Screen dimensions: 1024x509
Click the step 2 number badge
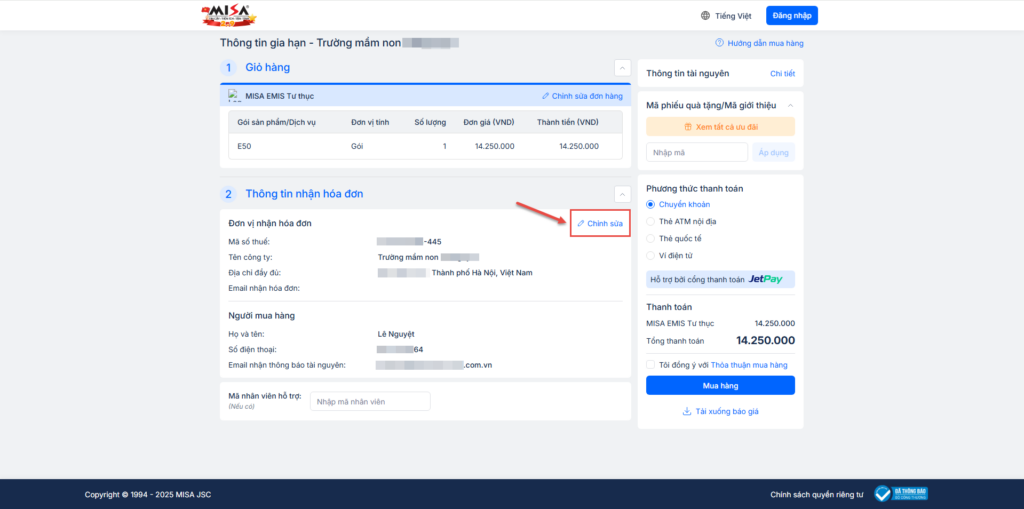(x=229, y=194)
